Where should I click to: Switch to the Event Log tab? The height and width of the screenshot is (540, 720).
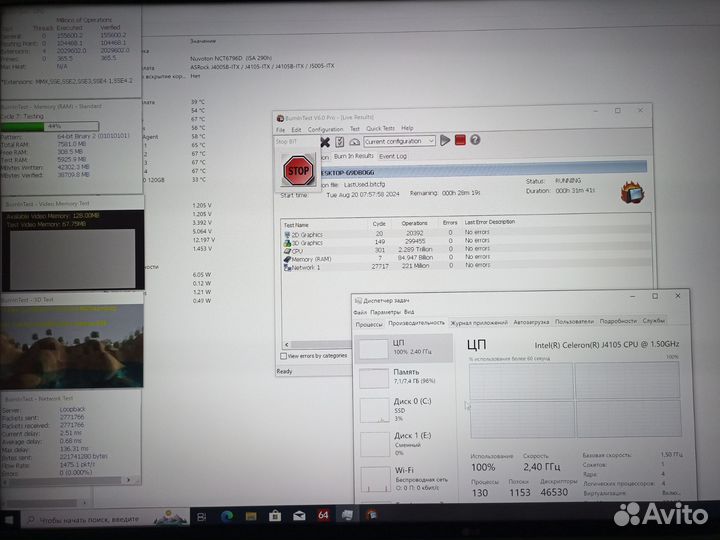[393, 156]
